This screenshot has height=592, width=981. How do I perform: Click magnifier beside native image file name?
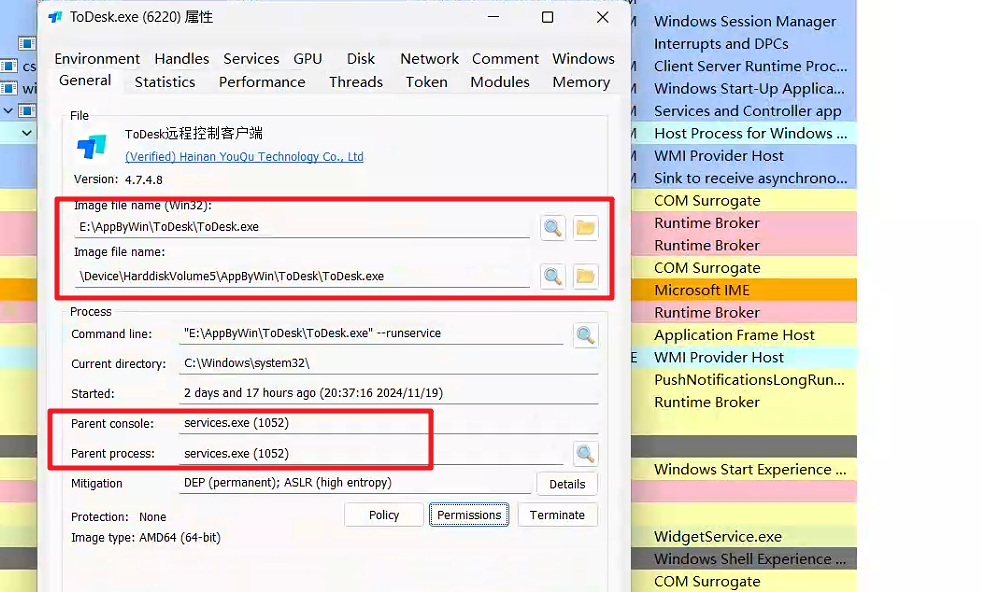[x=552, y=276]
